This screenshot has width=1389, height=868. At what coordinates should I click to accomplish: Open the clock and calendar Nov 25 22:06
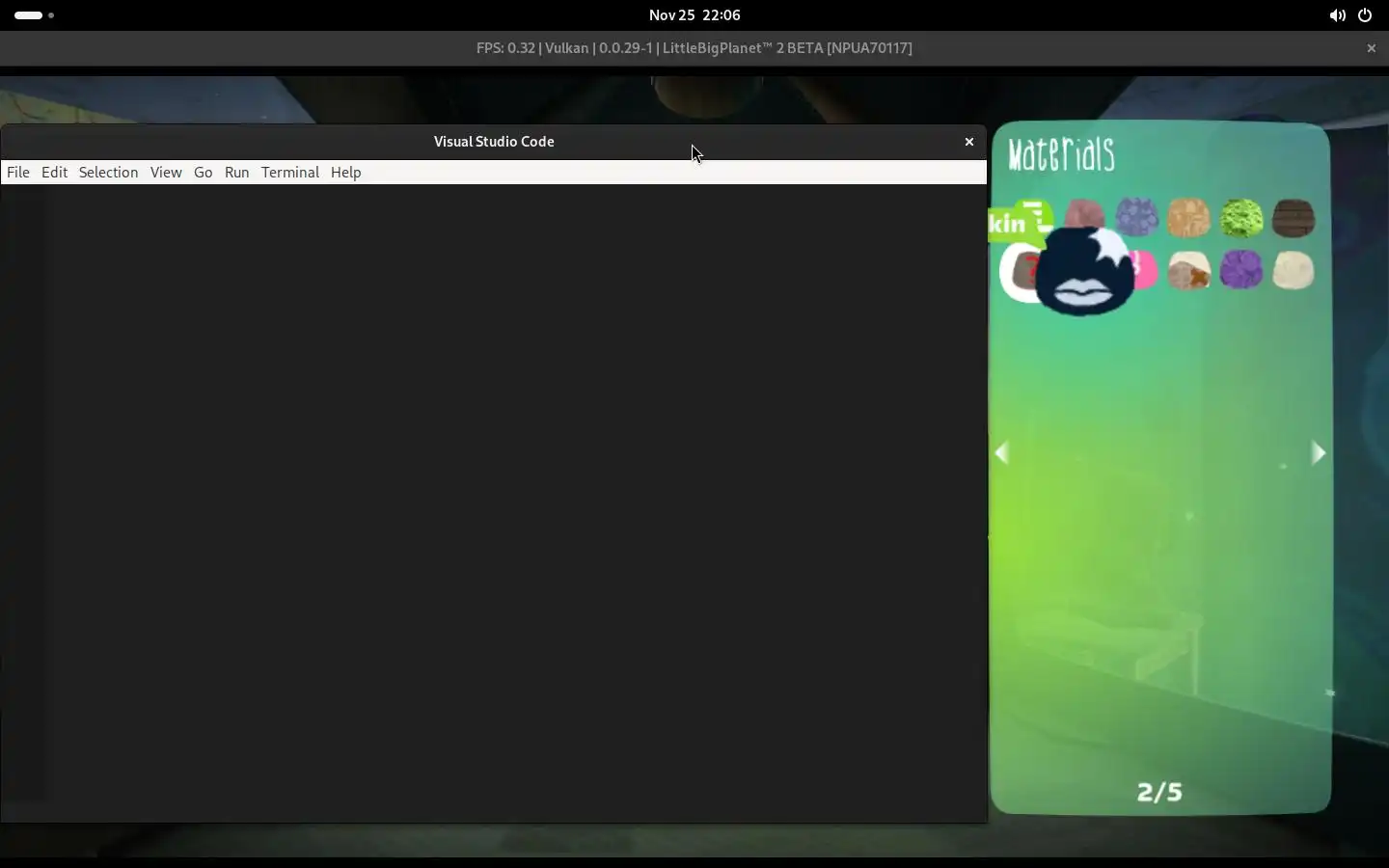coord(694,15)
